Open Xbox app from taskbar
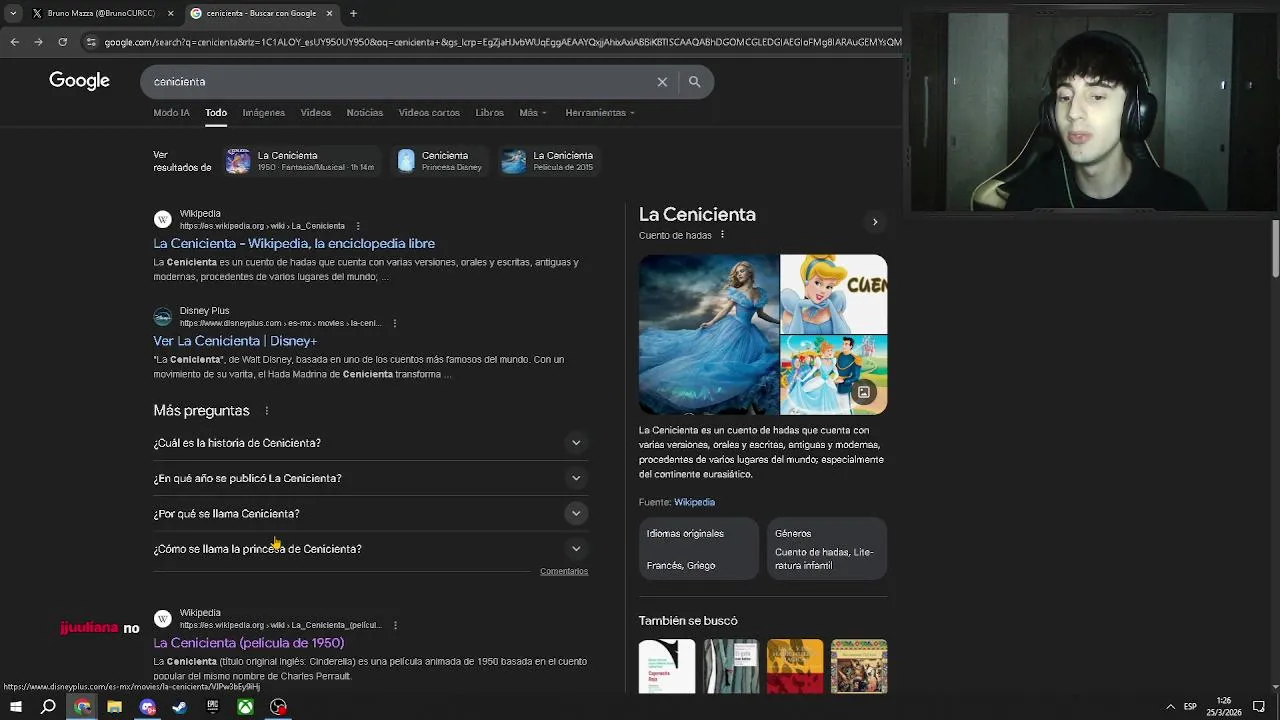This screenshot has height=720, width=1280. (245, 707)
